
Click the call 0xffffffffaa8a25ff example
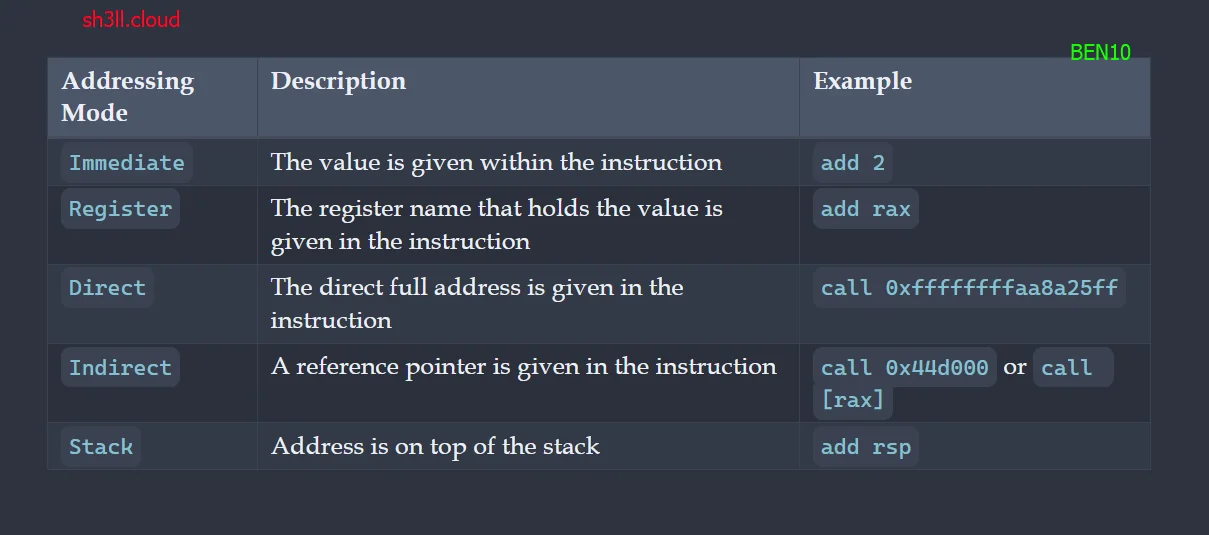969,288
